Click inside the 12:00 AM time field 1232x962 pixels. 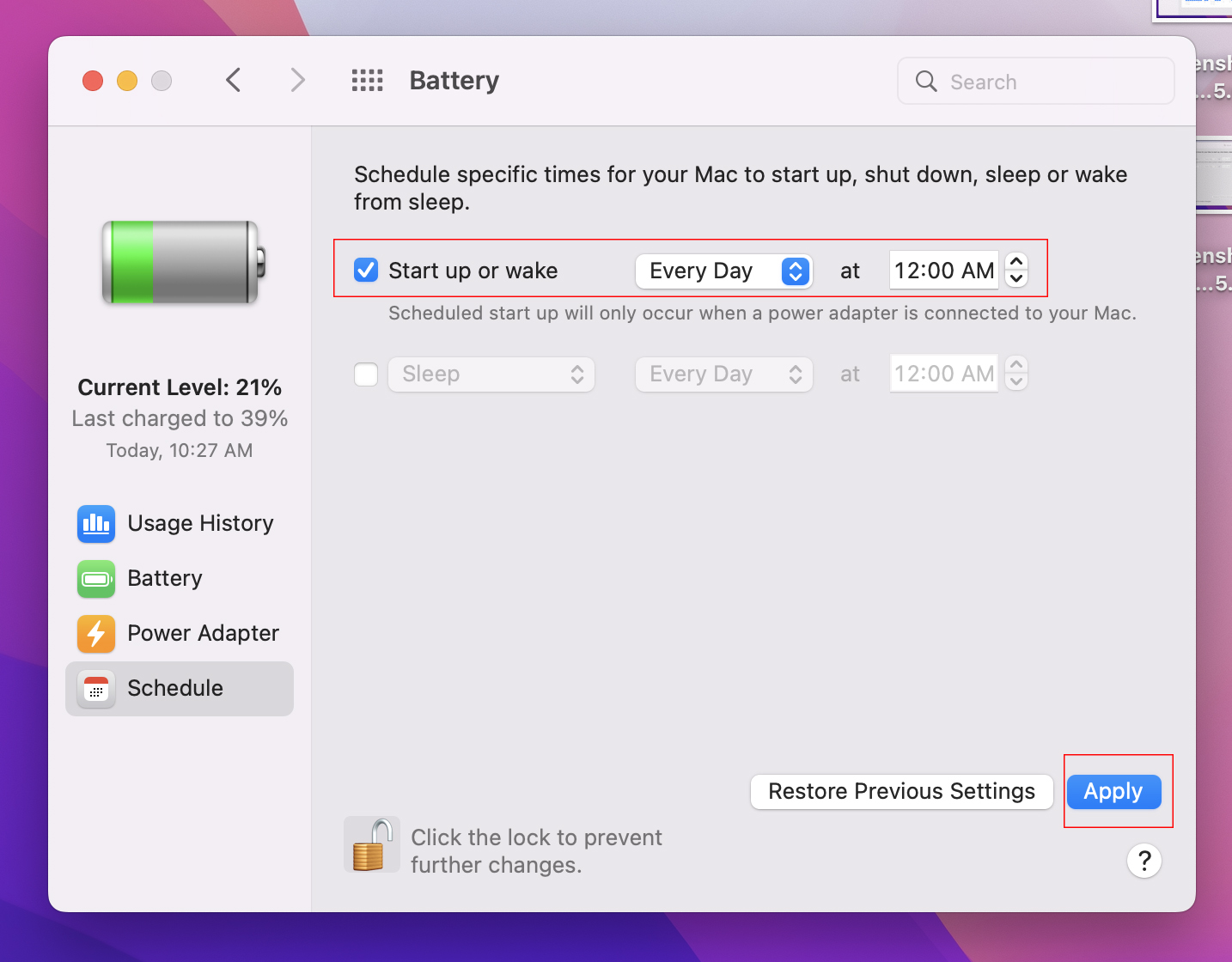943,270
